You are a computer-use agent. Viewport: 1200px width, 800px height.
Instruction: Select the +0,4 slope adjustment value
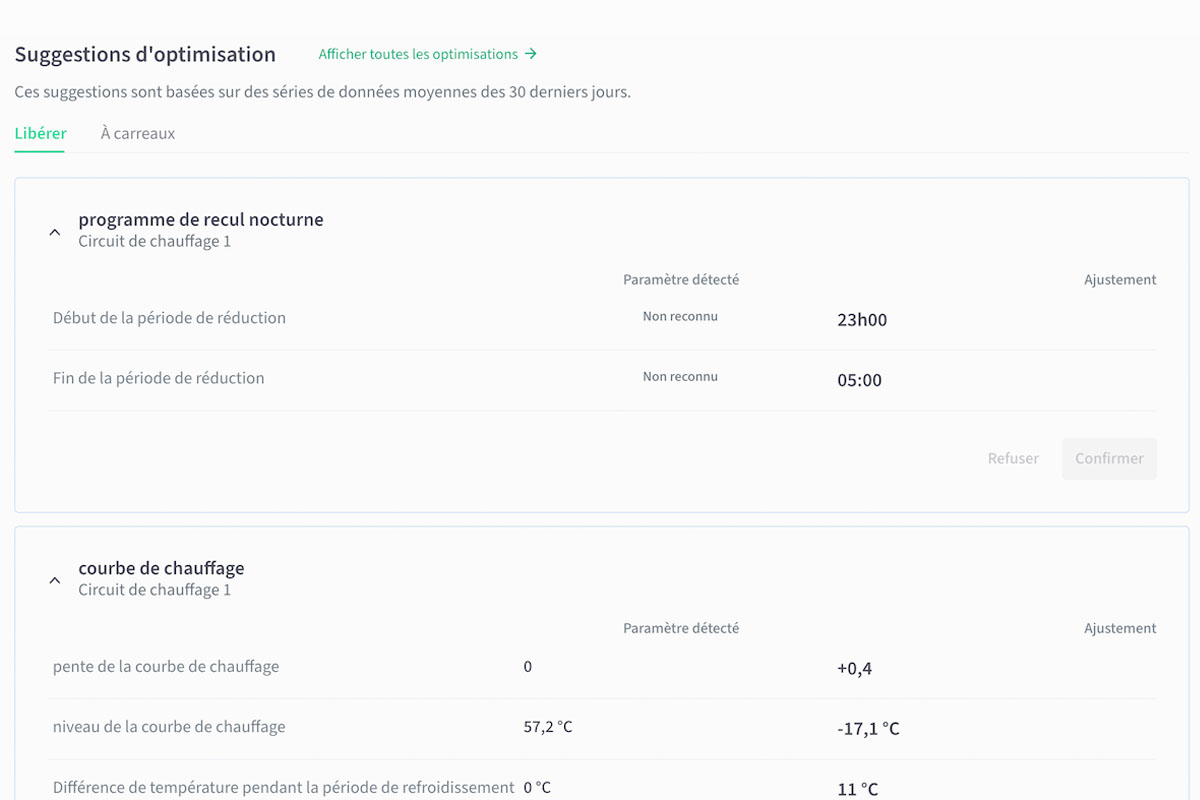[854, 668]
